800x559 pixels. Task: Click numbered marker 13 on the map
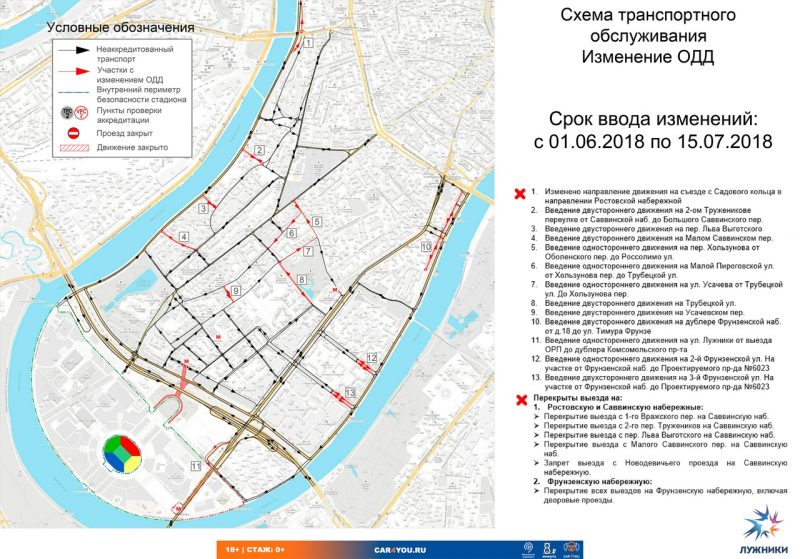349,393
